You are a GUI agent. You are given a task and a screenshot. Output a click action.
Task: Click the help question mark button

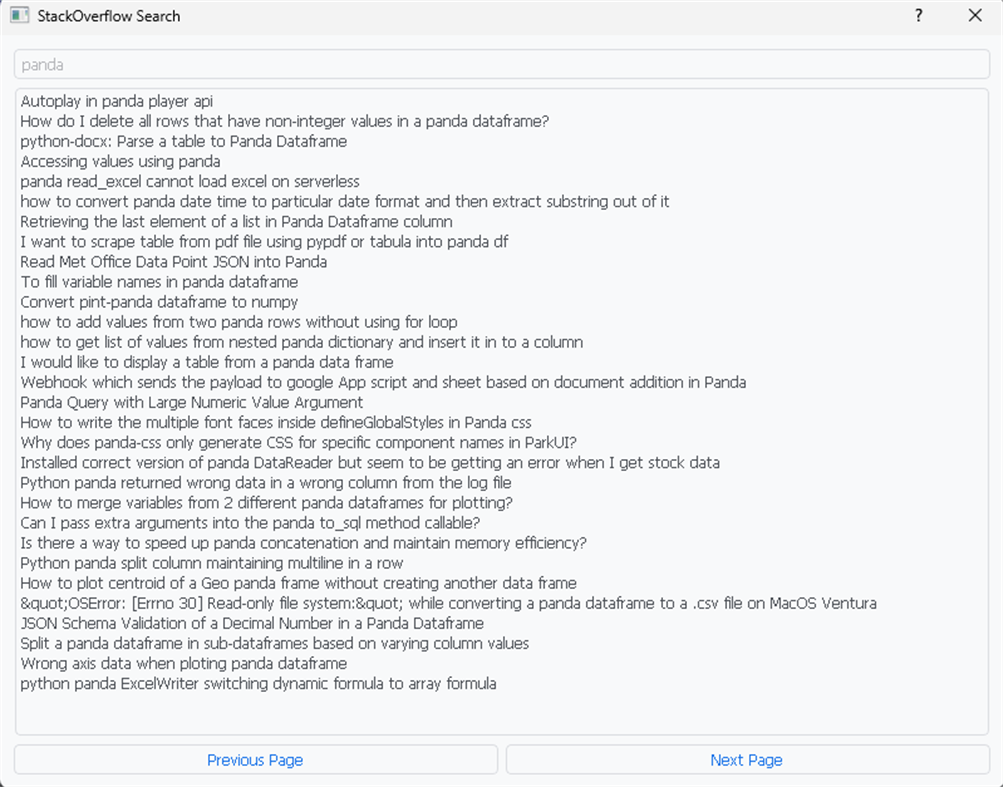pyautogui.click(x=919, y=16)
